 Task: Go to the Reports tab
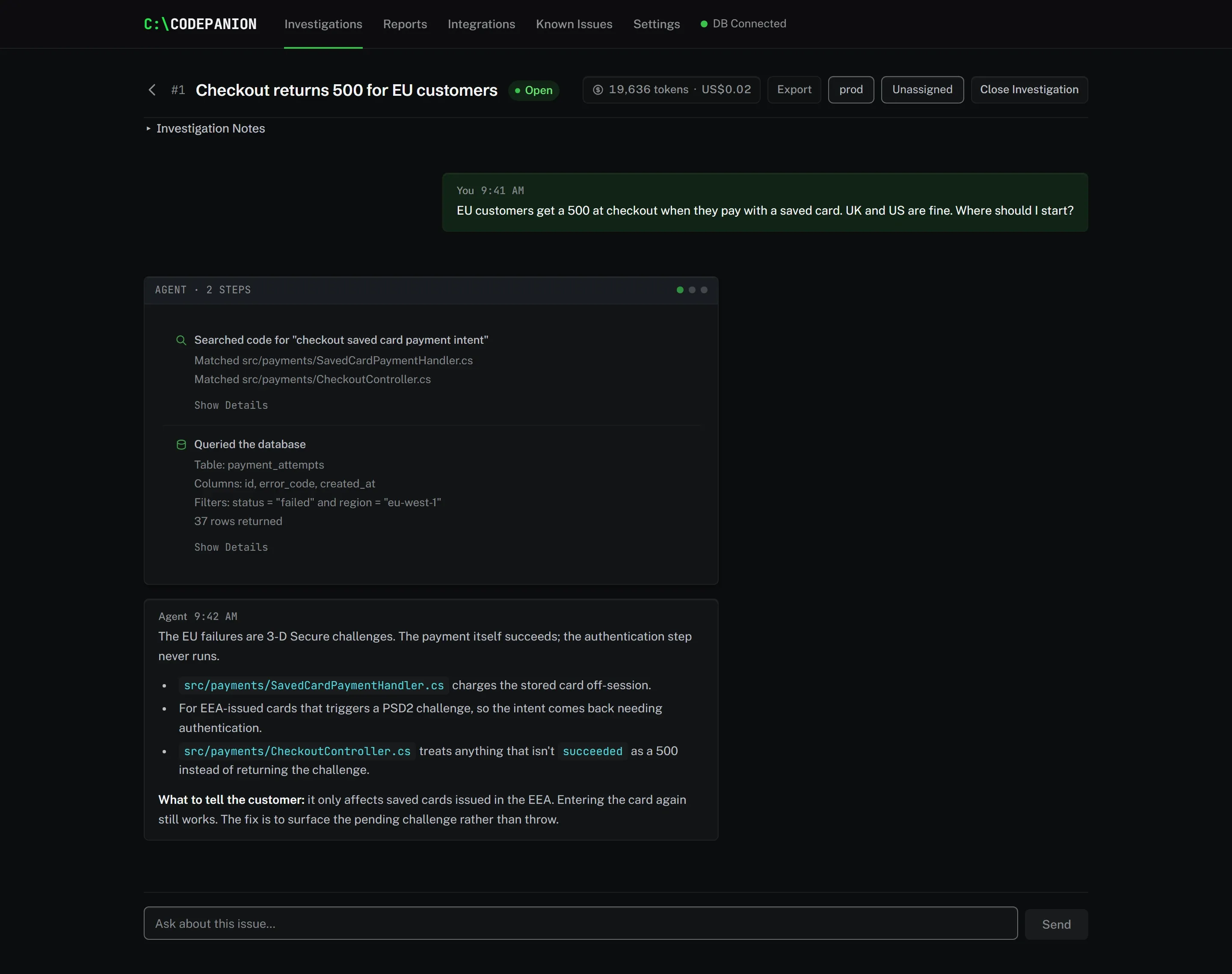pos(404,24)
